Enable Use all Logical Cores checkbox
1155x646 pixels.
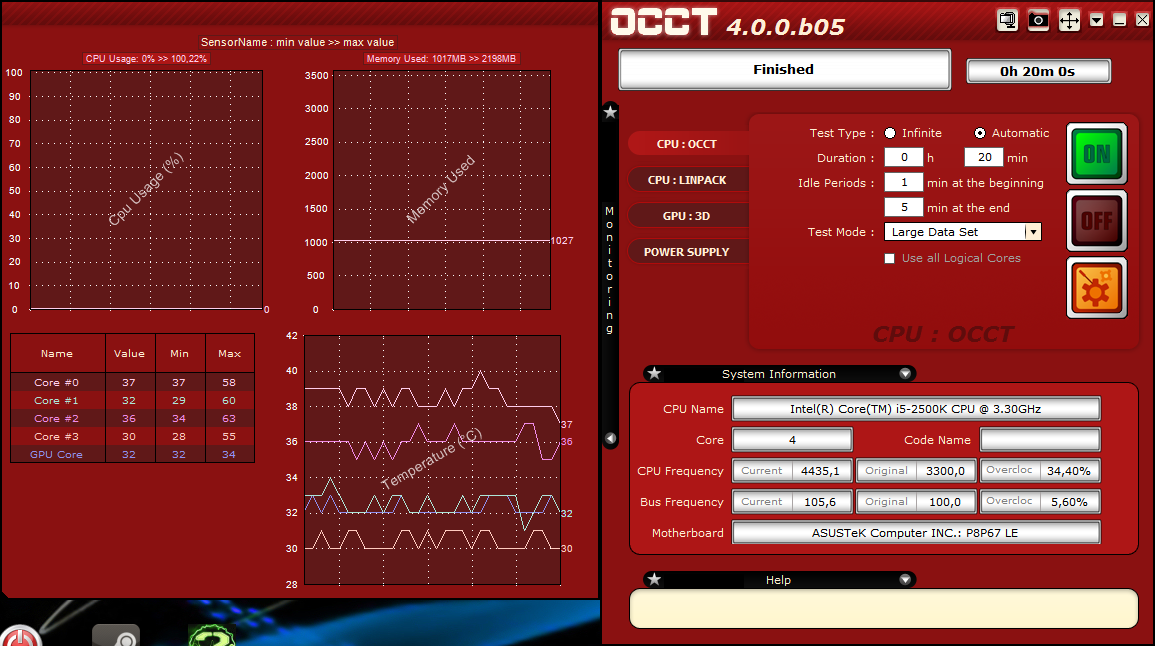click(890, 258)
